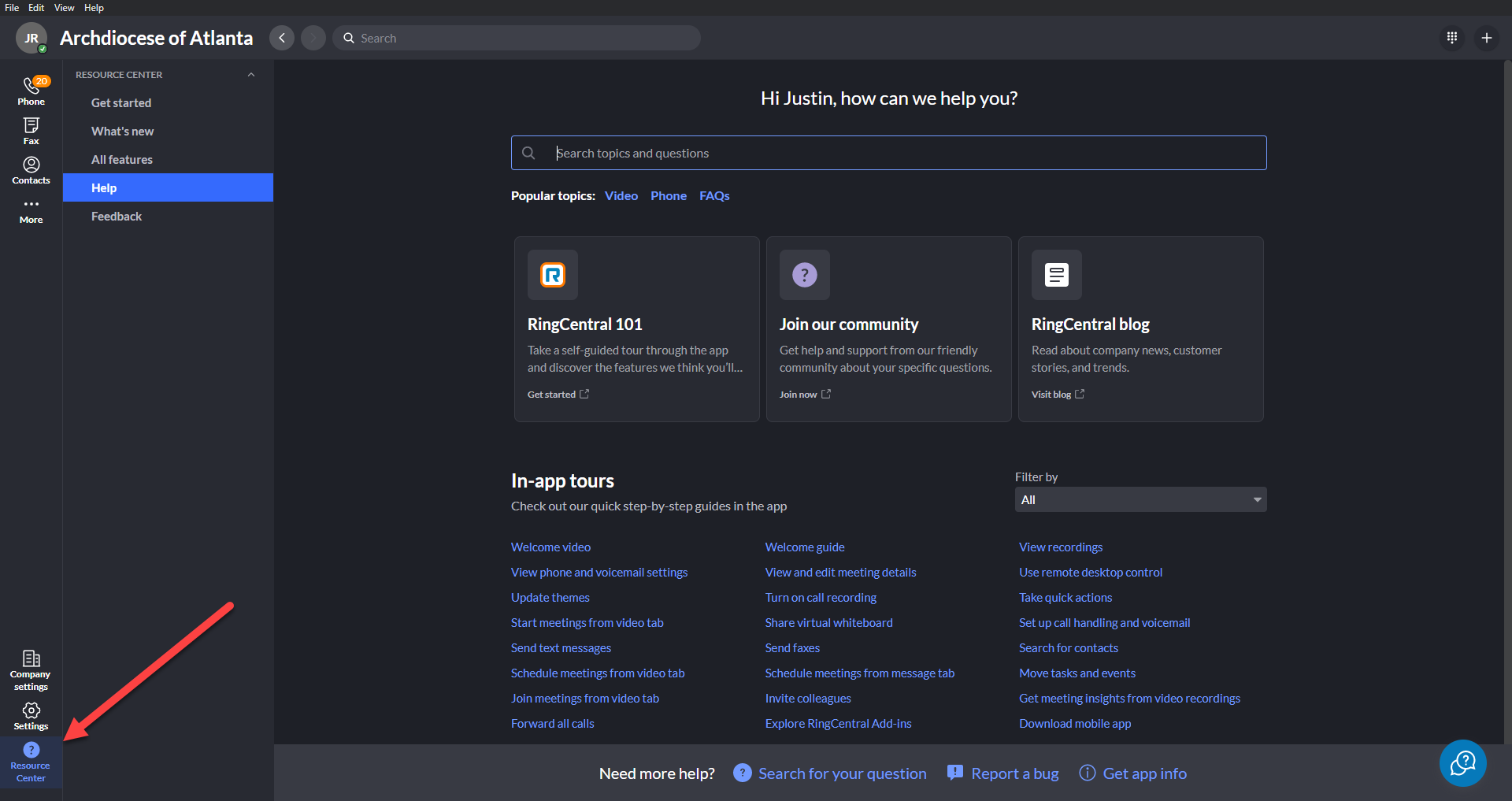The height and width of the screenshot is (801, 1512).
Task: Open the Filter by All dropdown
Action: (1140, 499)
